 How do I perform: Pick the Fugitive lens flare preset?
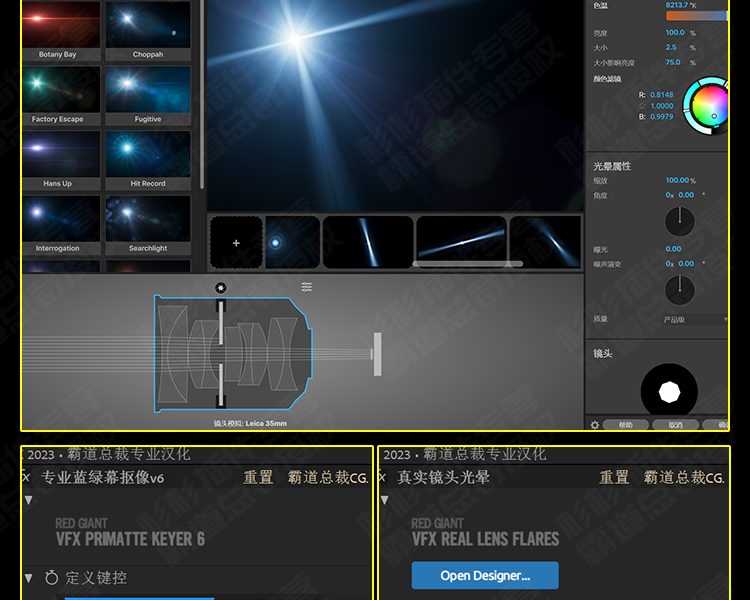pos(148,95)
